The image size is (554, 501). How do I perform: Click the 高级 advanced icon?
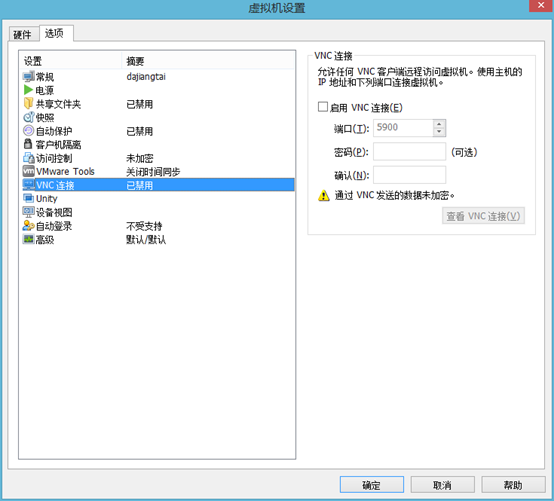tap(29, 239)
